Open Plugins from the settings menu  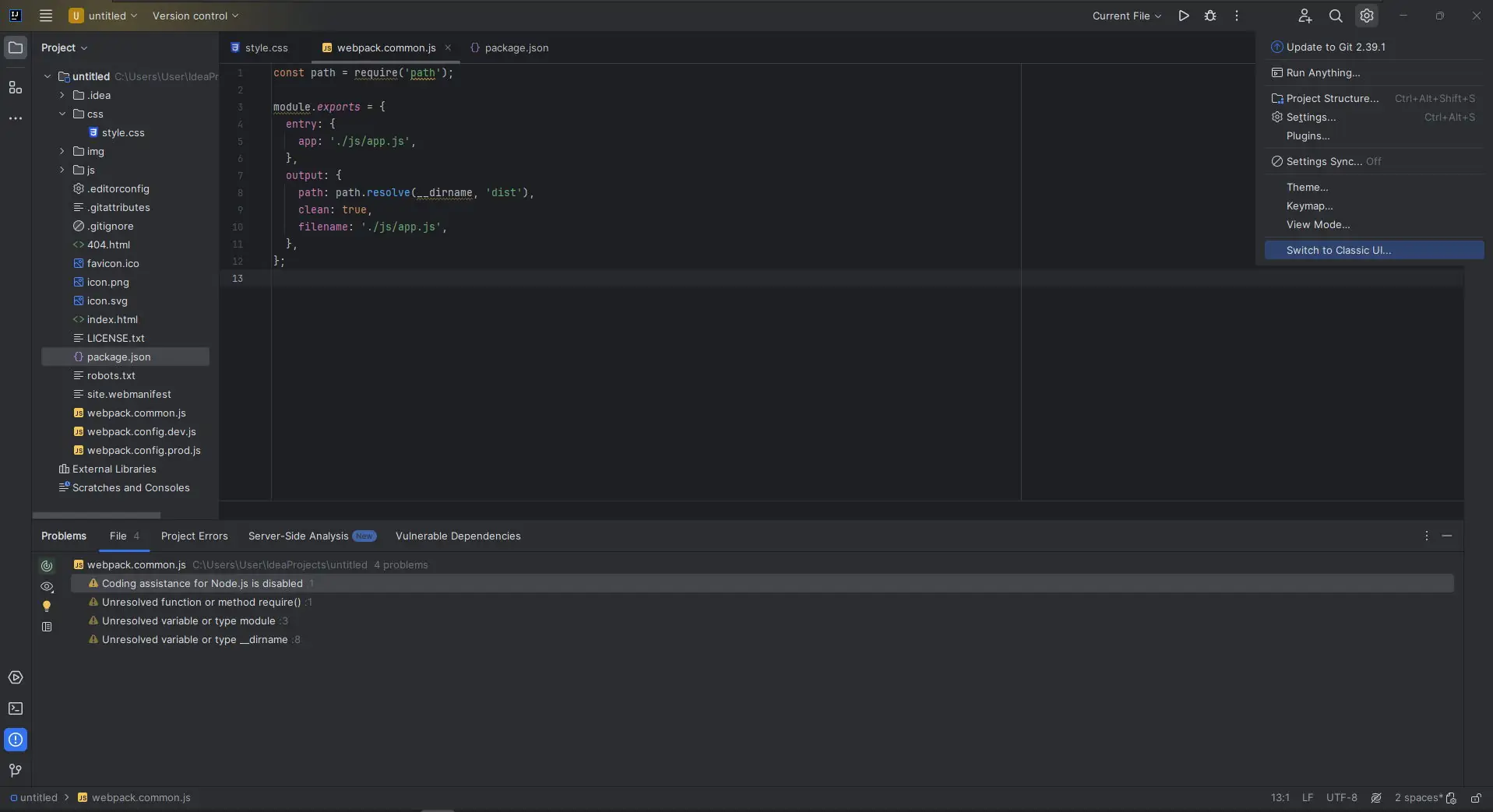point(1308,135)
